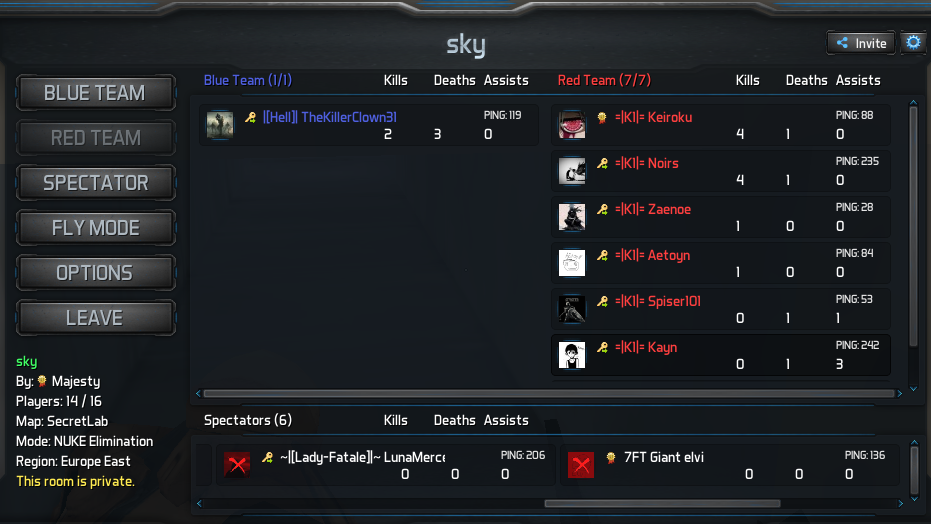Click the spectators list left scroll arrow
Viewport: 931px width, 524px height.
199,503
